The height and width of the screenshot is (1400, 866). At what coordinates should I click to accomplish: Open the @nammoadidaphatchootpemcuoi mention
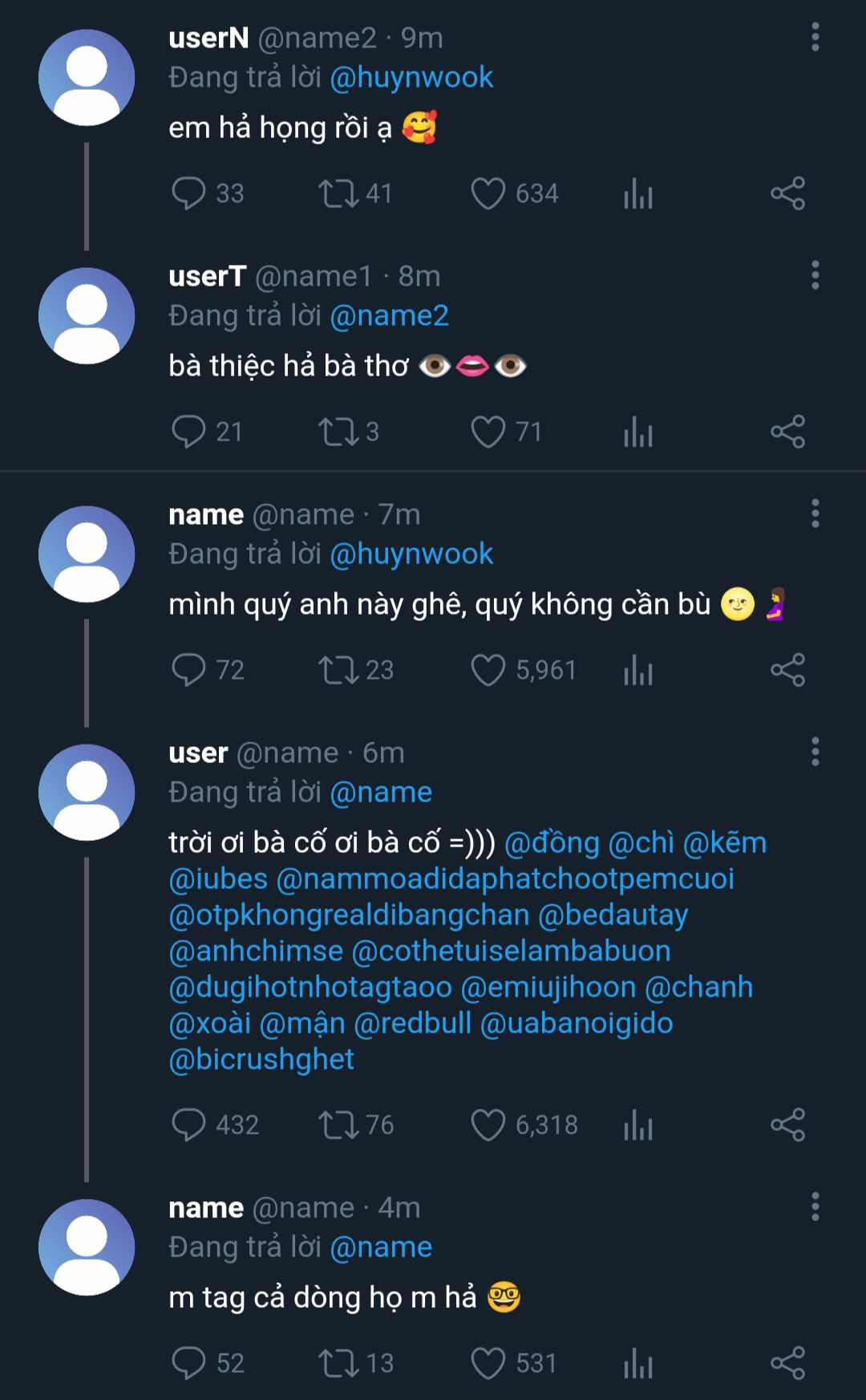pos(505,879)
